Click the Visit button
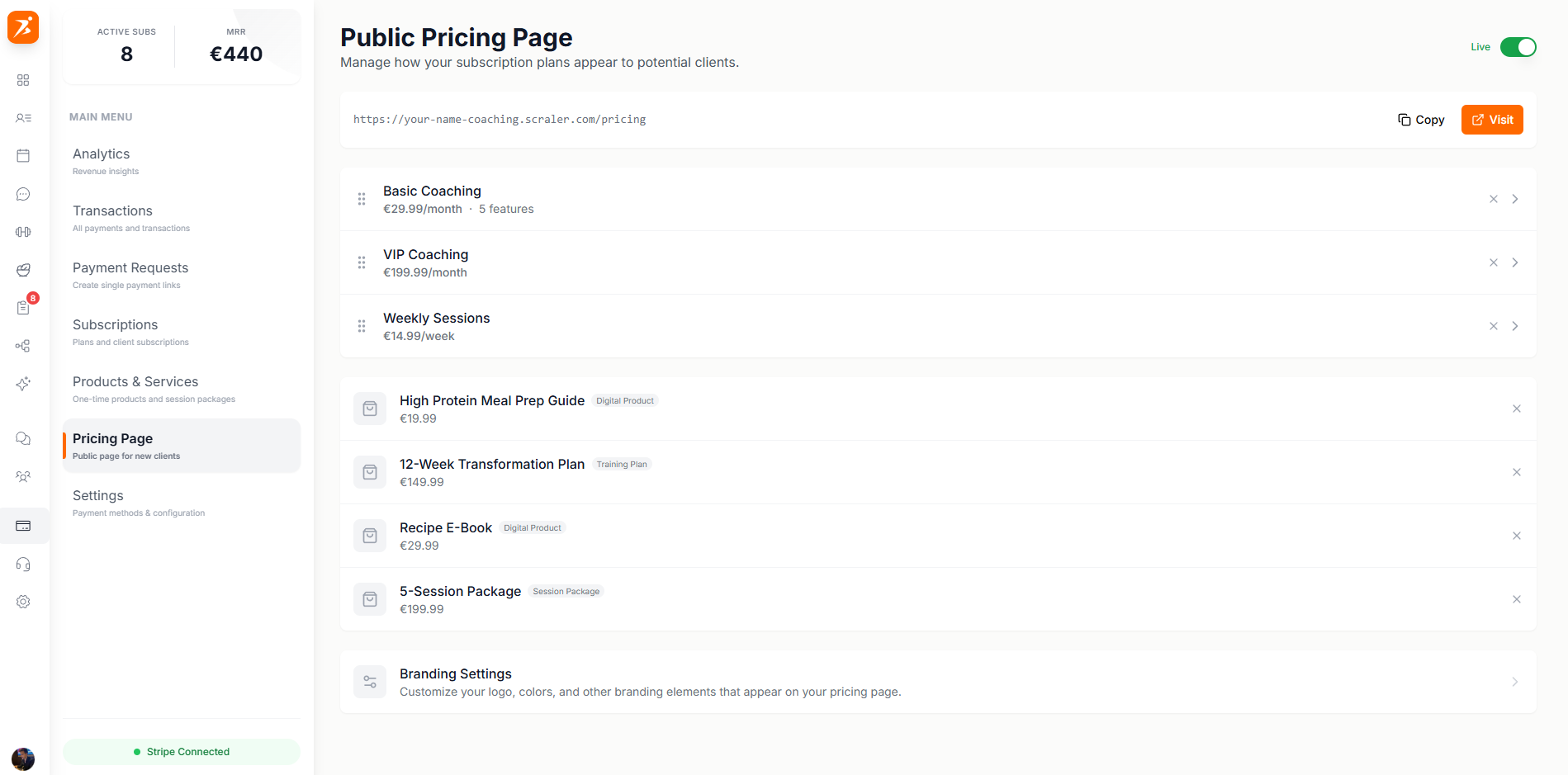This screenshot has height=775, width=1568. 1492,120
